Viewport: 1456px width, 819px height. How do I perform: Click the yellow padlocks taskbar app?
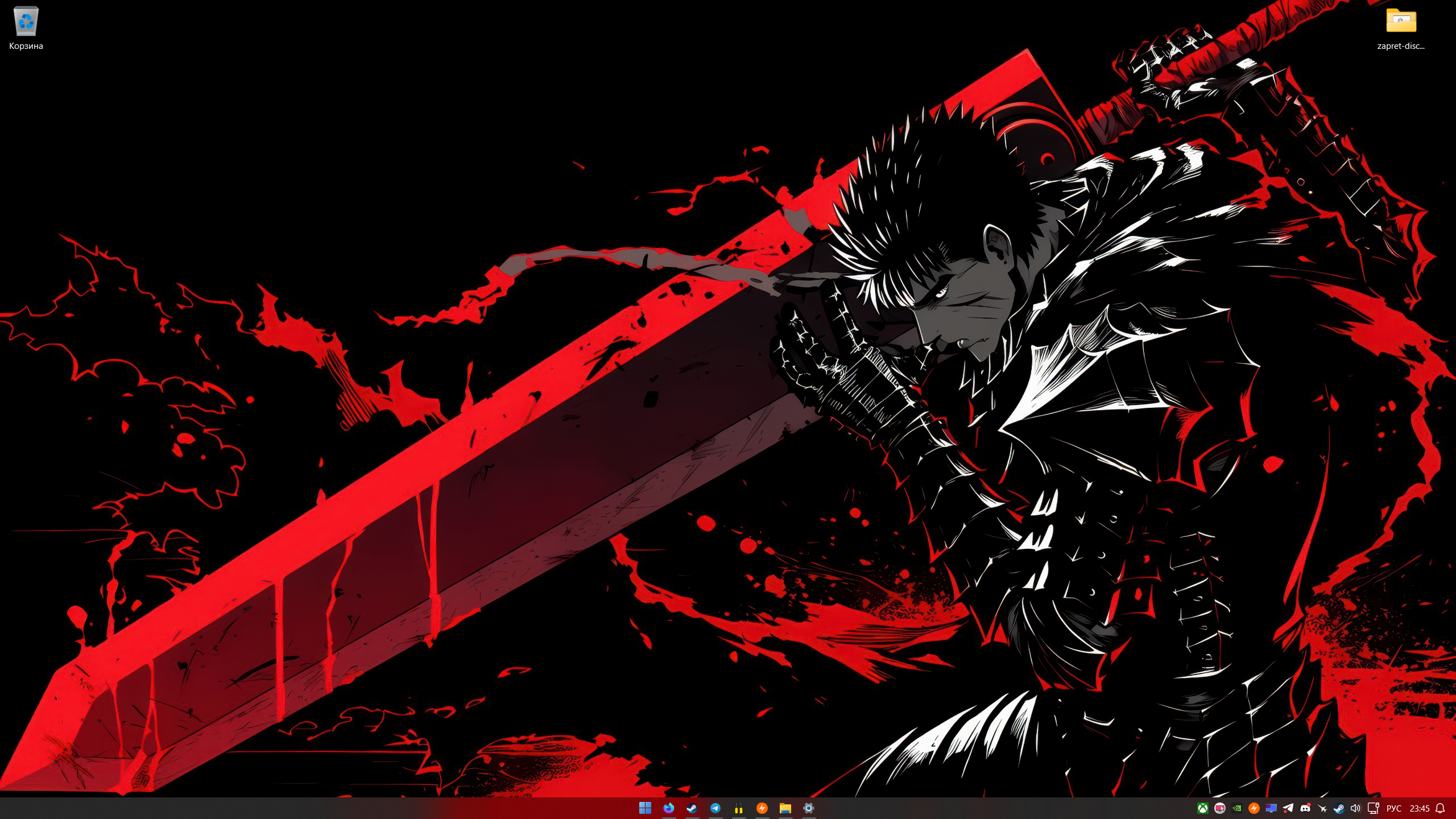tap(739, 808)
